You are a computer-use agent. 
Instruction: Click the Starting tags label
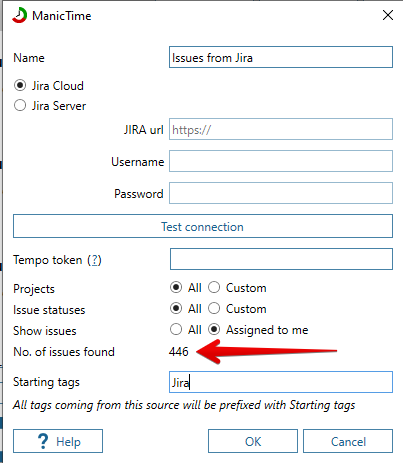[46, 382]
